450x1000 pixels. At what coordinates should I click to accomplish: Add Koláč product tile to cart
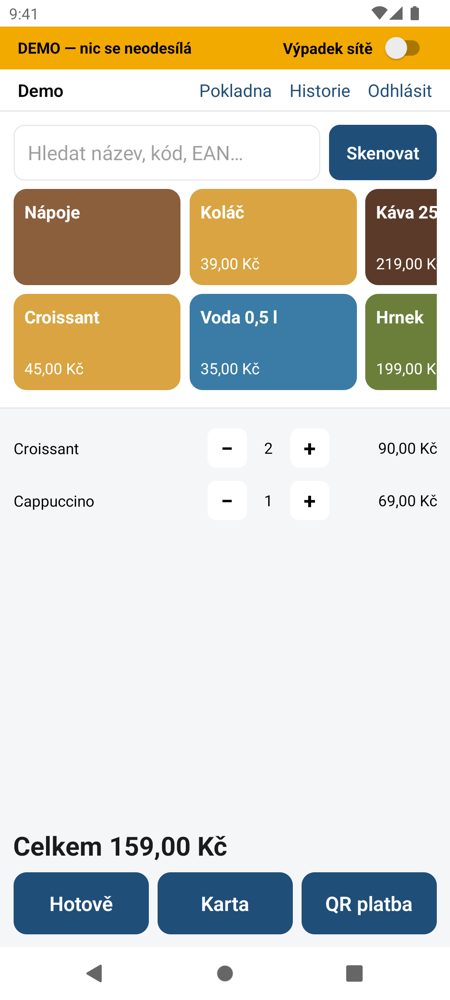click(273, 237)
